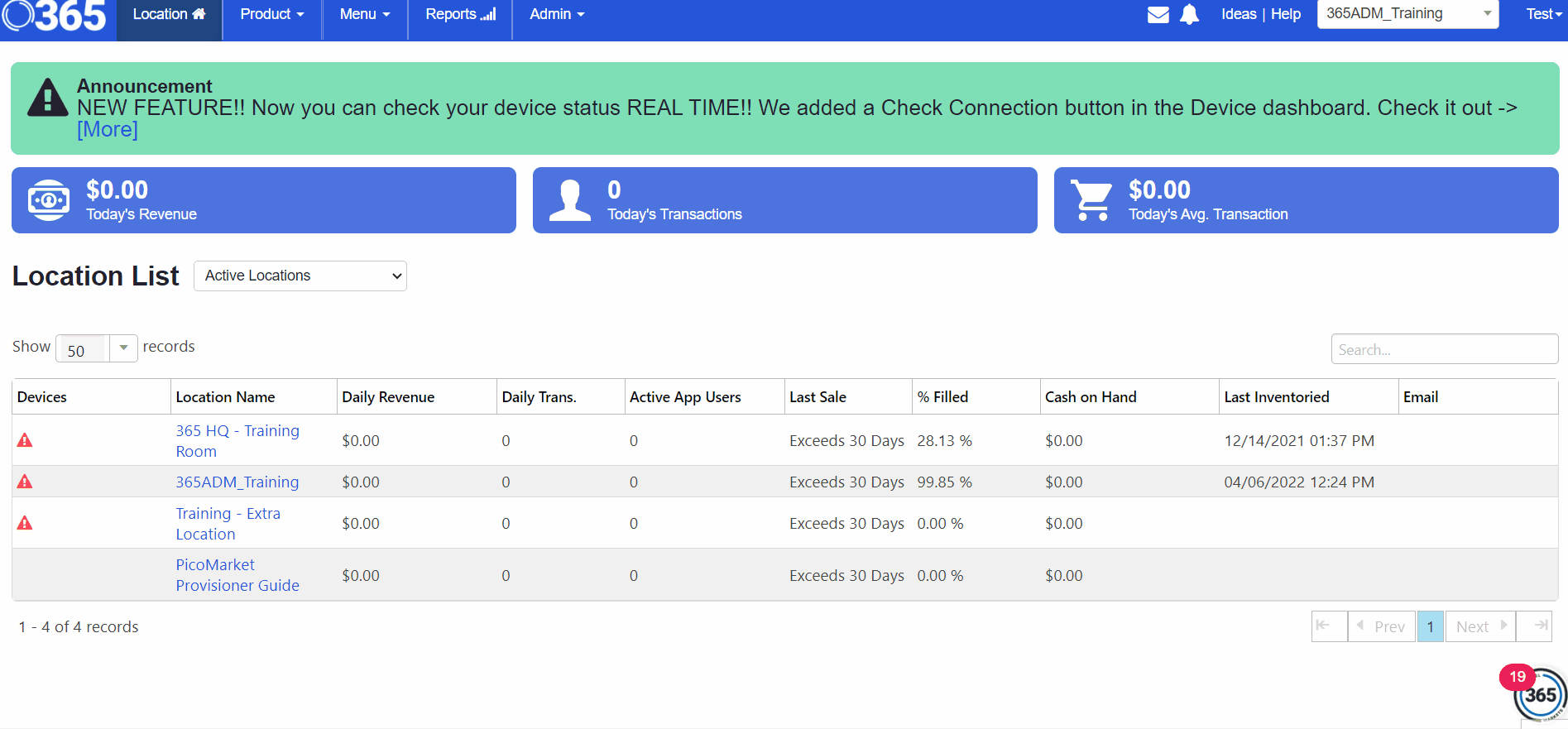This screenshot has height=729, width=1568.
Task: Click the Today's Transactions card
Action: (x=785, y=200)
